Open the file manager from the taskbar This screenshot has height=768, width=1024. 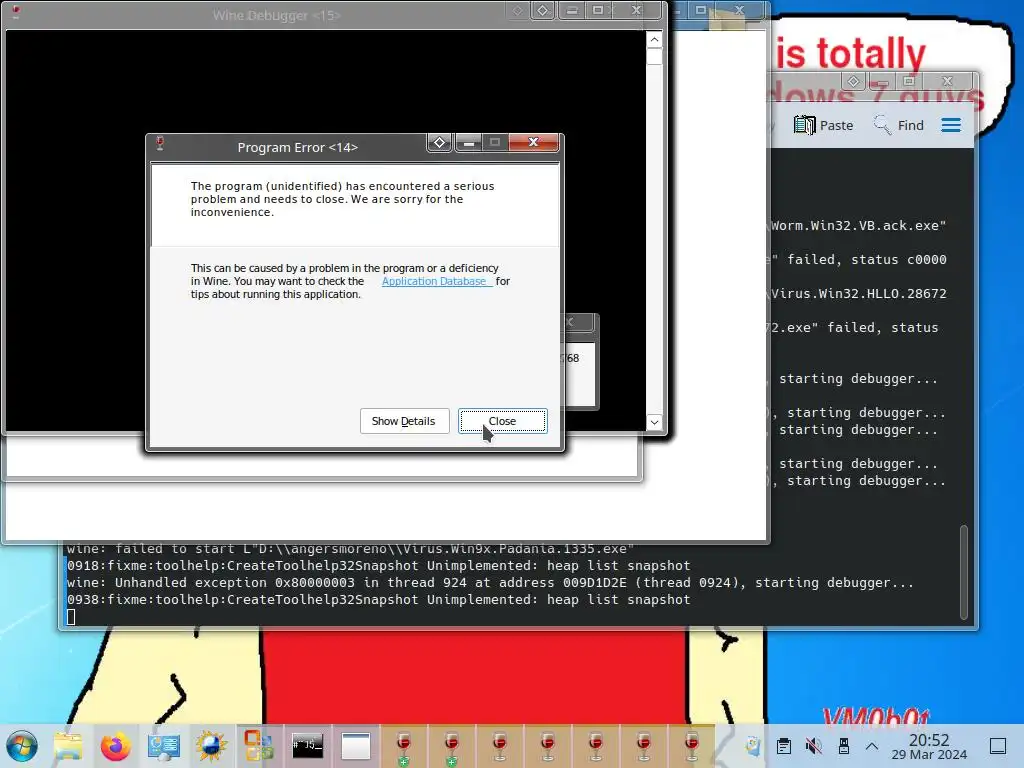68,746
